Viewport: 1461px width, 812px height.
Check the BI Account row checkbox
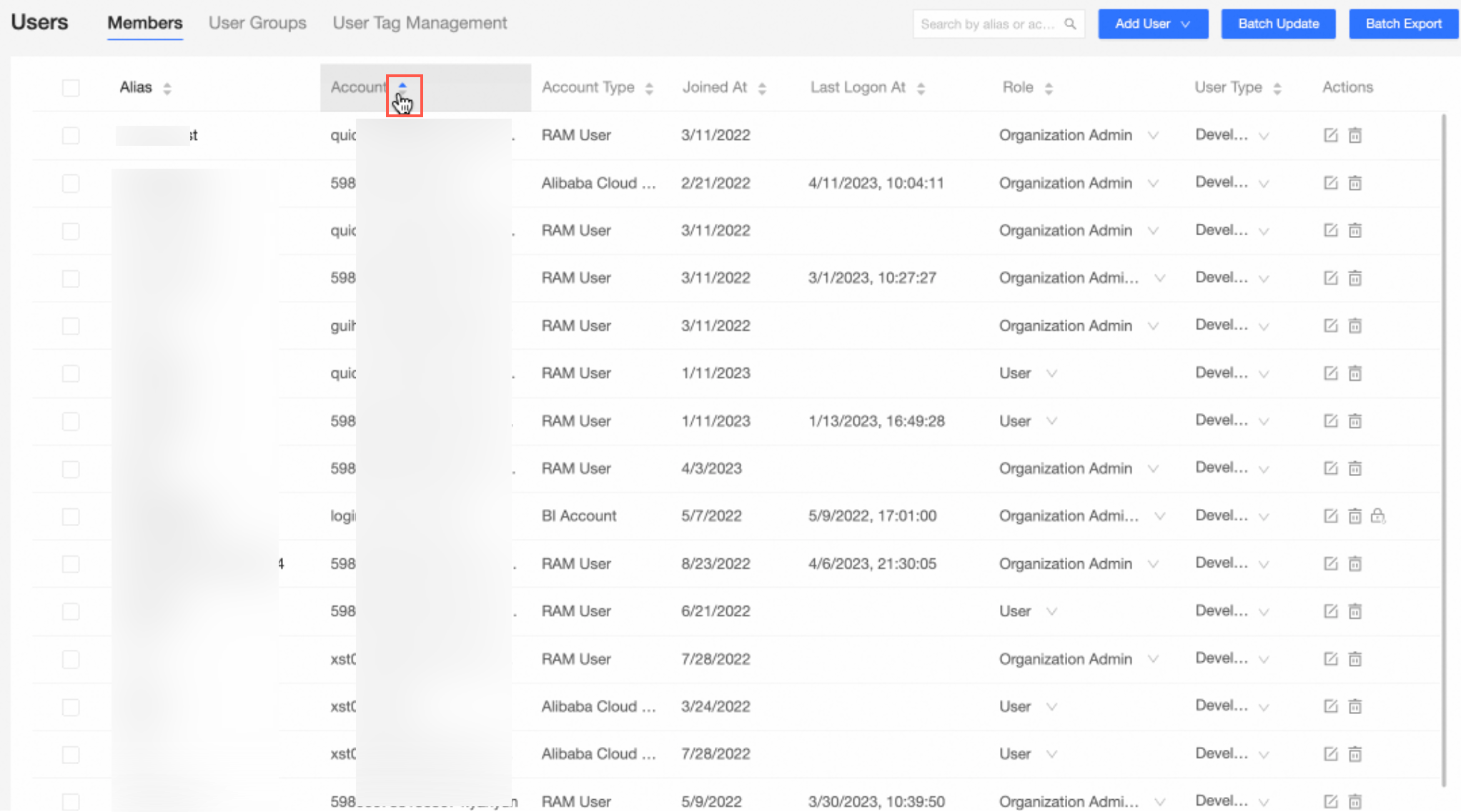point(71,517)
